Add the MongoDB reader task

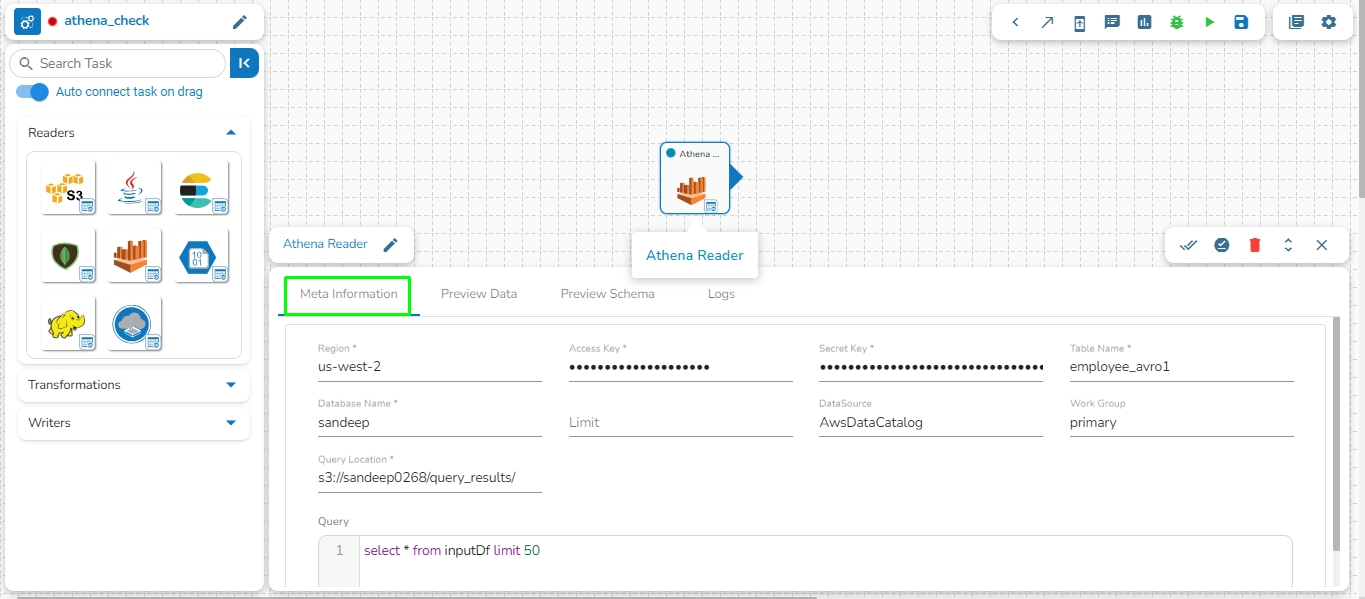69,255
